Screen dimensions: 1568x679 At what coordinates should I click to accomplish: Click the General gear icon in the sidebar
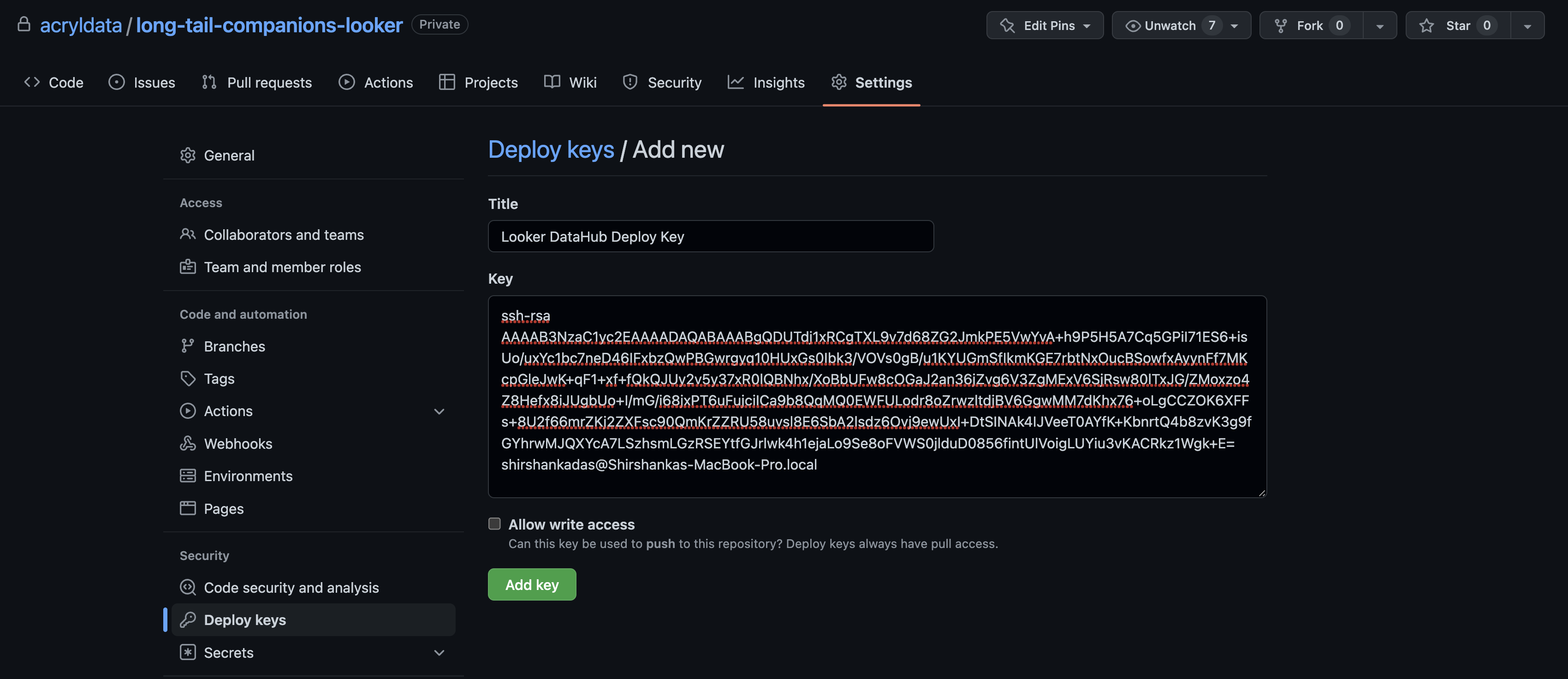(188, 155)
